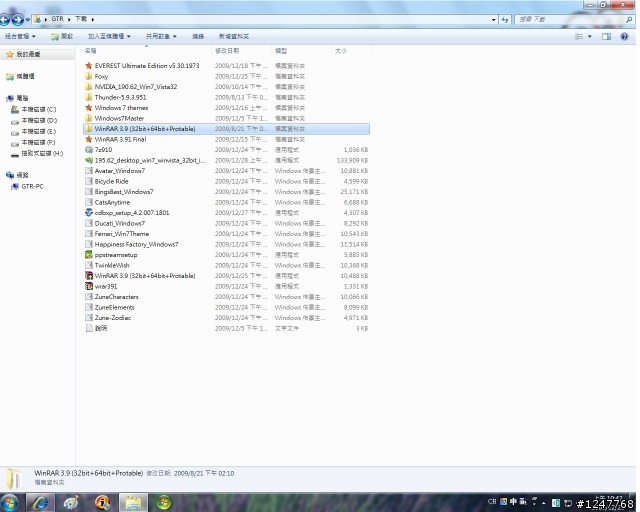Image resolution: width=640 pixels, height=512 pixels.
Task: Open the 共用對象 menu
Action: (x=161, y=36)
